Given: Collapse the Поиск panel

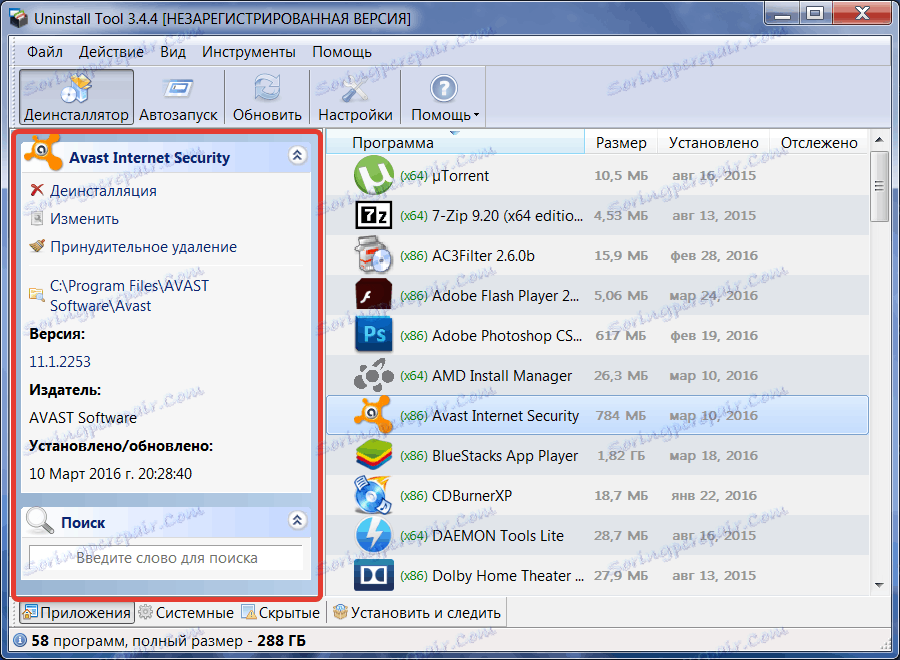Looking at the screenshot, I should click(297, 520).
